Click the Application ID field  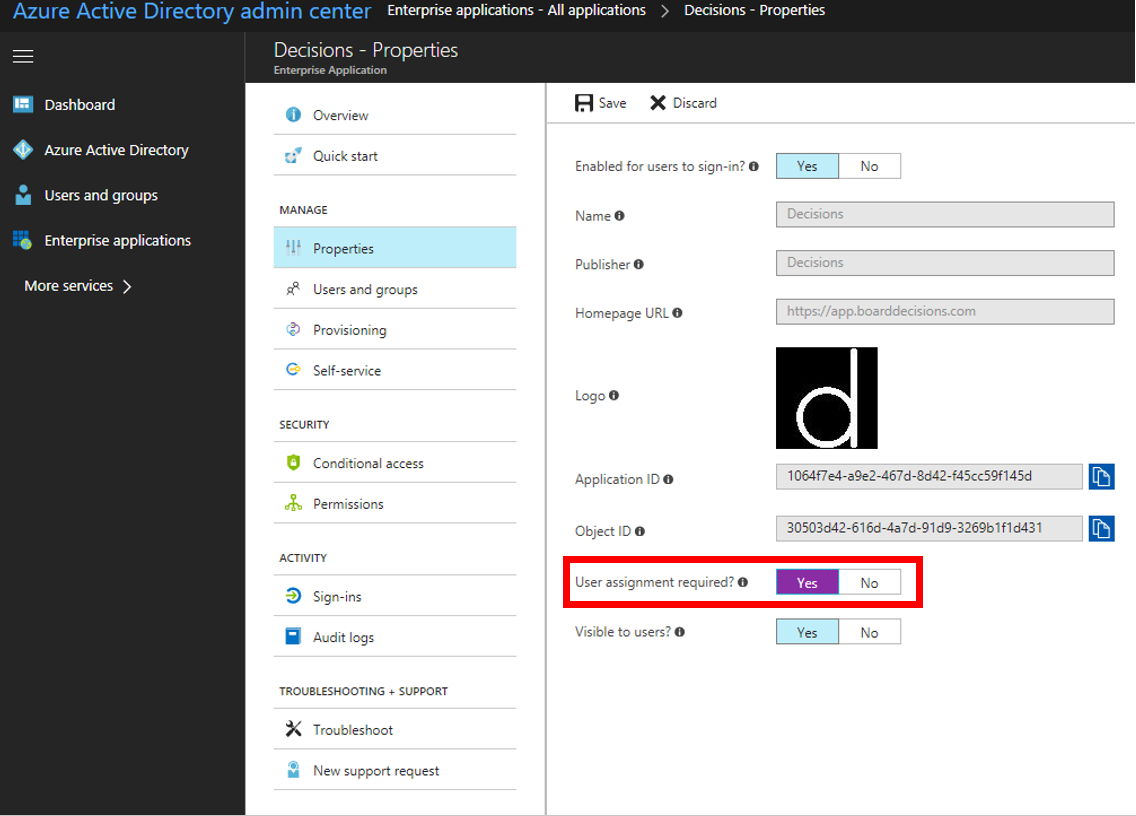929,476
